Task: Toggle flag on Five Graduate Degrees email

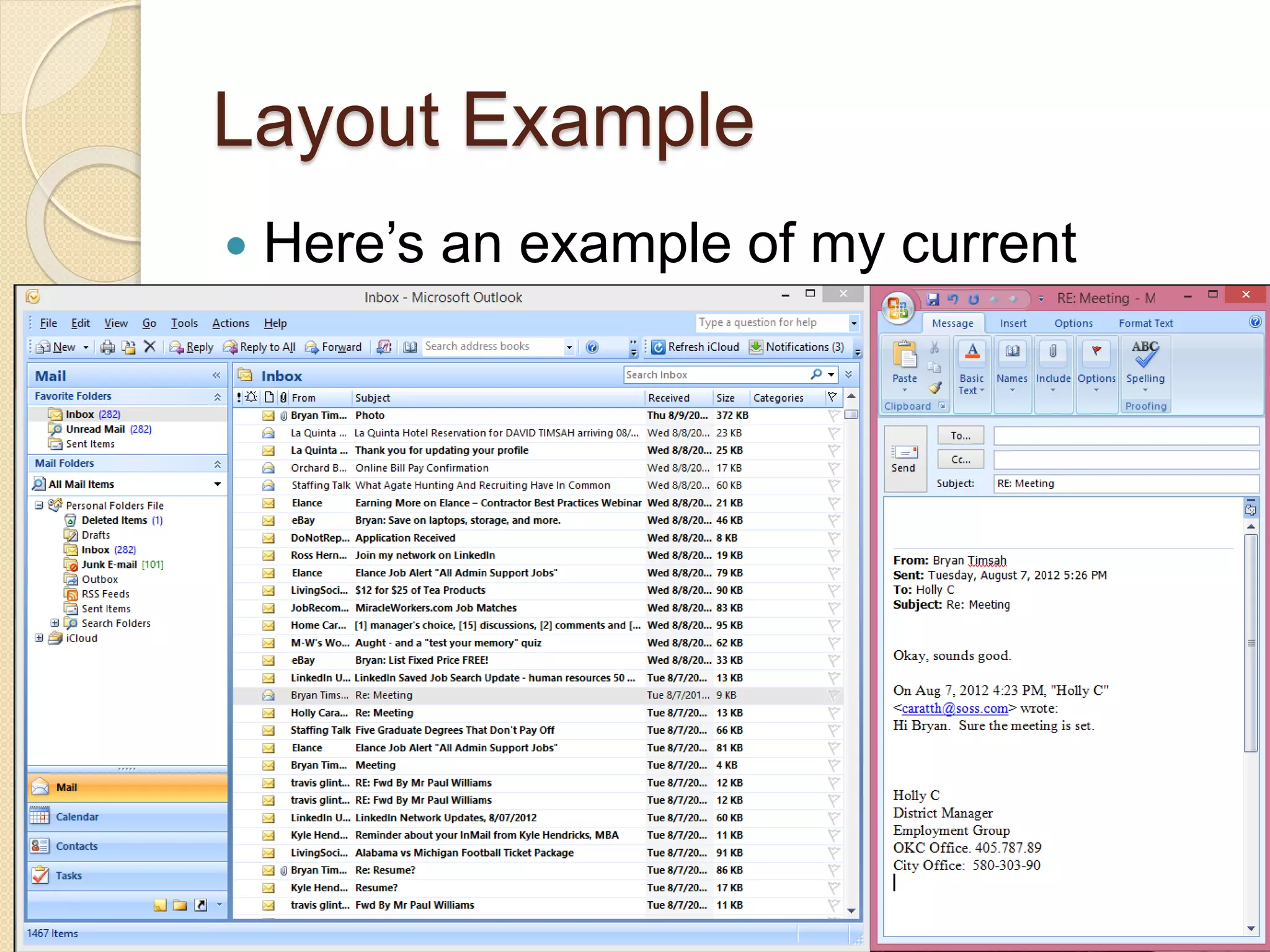Action: (x=833, y=730)
